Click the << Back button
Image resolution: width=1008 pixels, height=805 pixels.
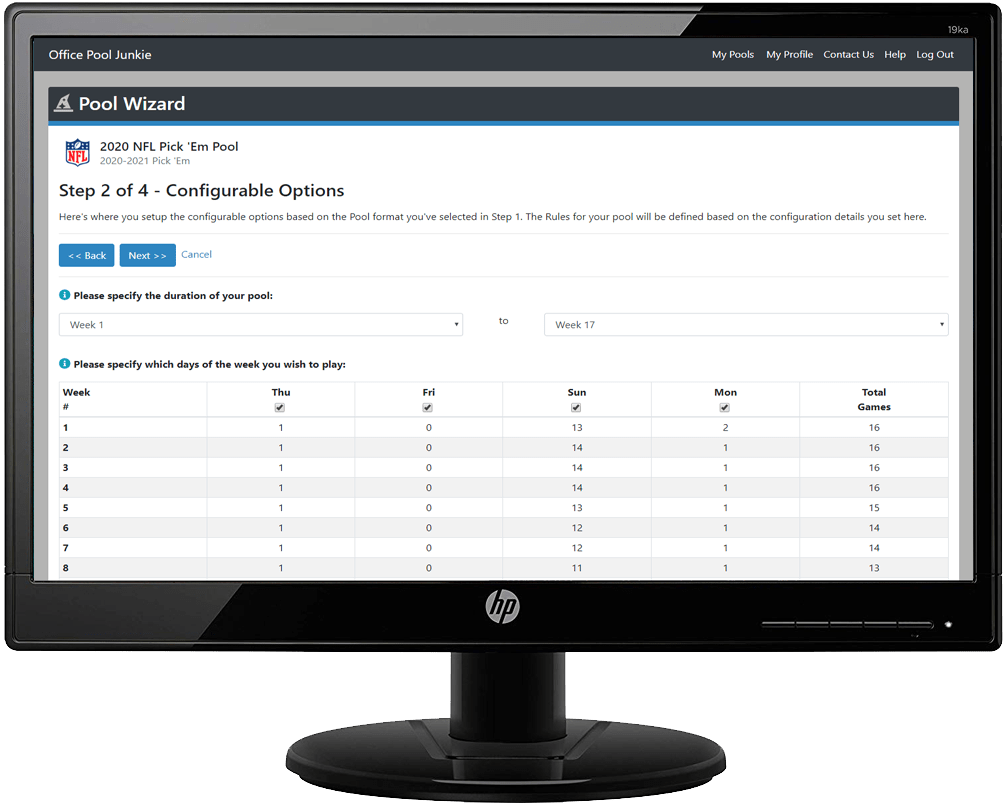tap(86, 255)
